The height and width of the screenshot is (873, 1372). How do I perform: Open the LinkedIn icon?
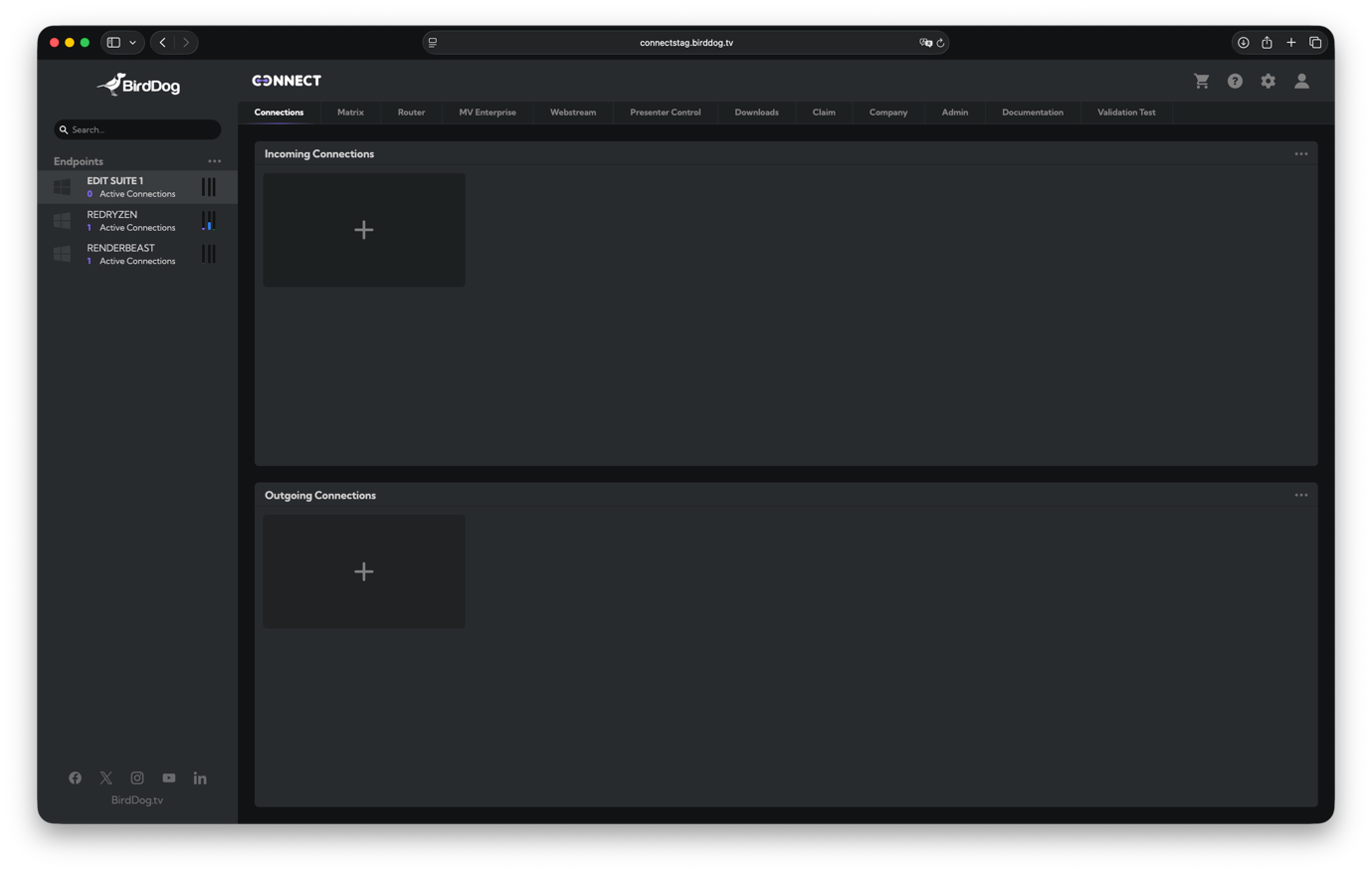[200, 777]
